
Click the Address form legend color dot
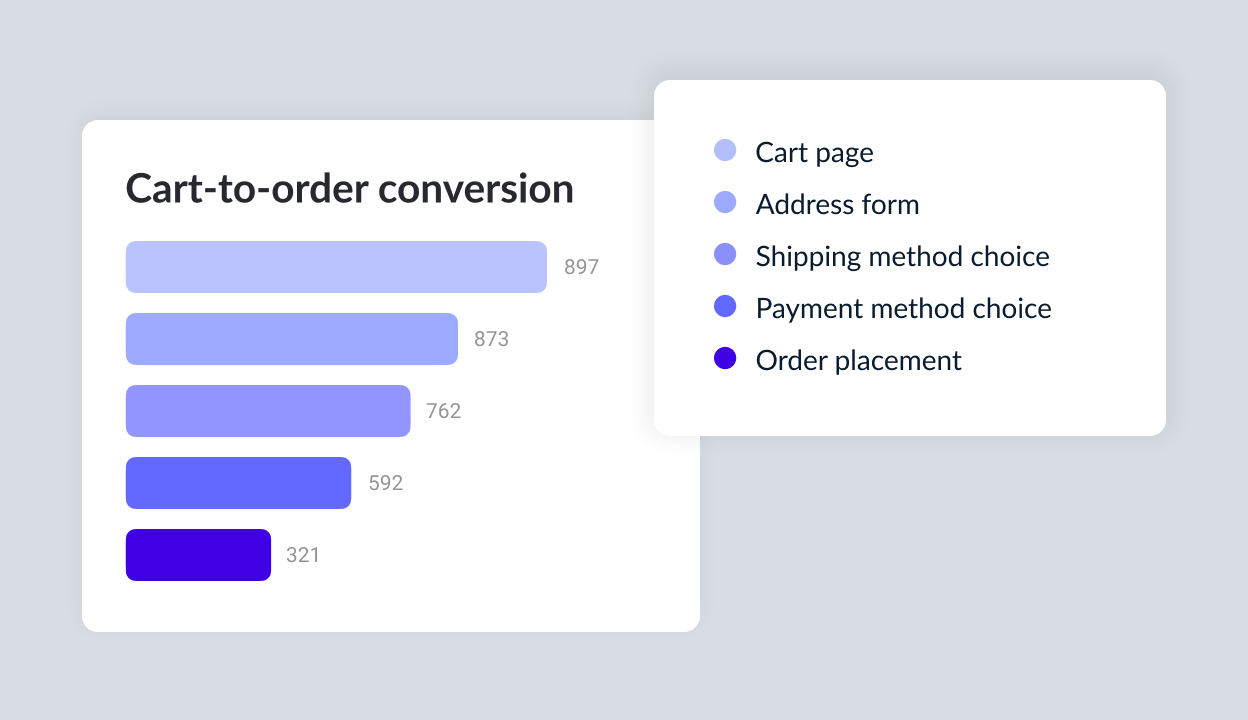725,203
